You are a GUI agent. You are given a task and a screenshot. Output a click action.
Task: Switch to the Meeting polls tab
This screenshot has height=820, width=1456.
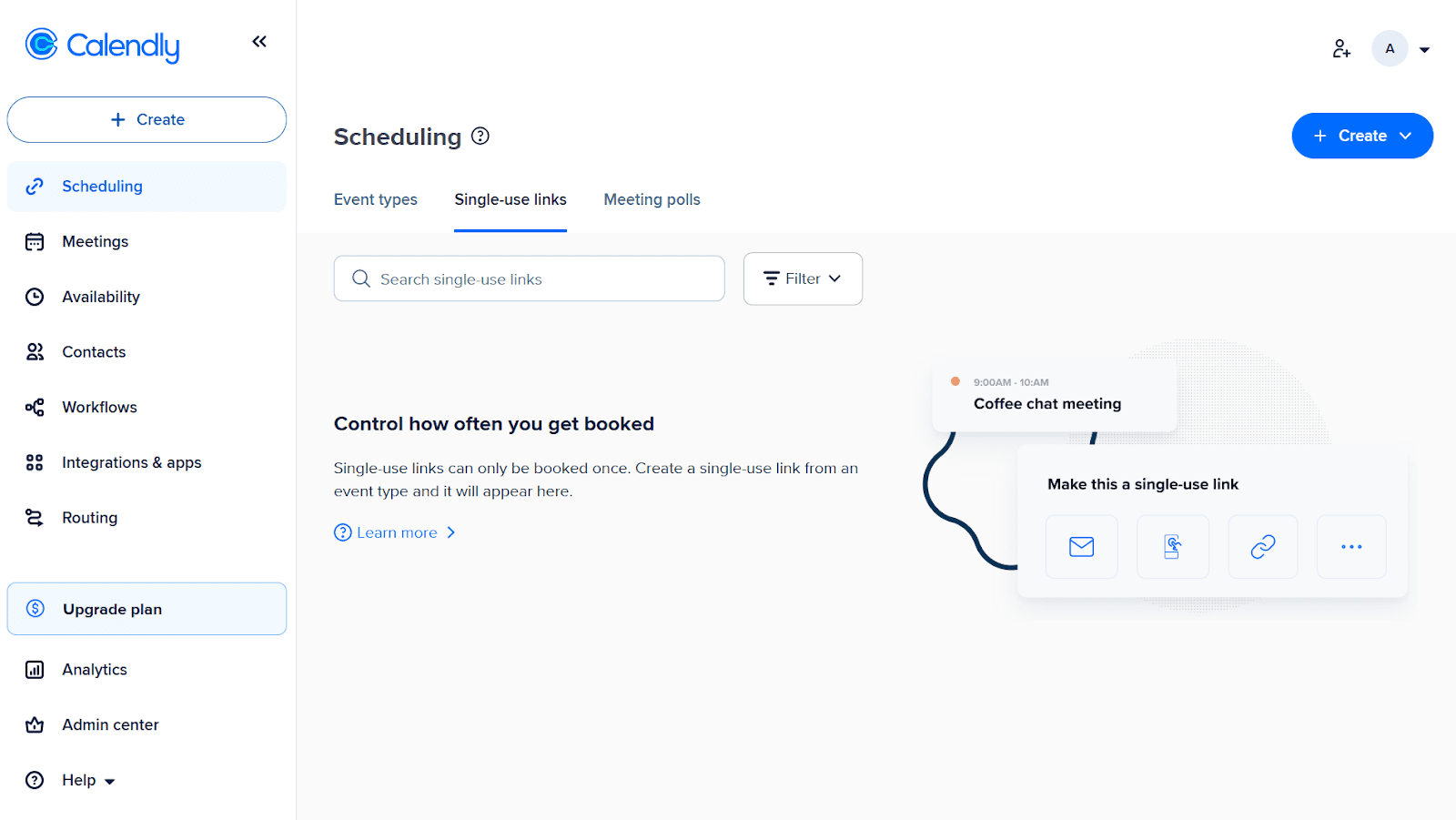(x=652, y=199)
